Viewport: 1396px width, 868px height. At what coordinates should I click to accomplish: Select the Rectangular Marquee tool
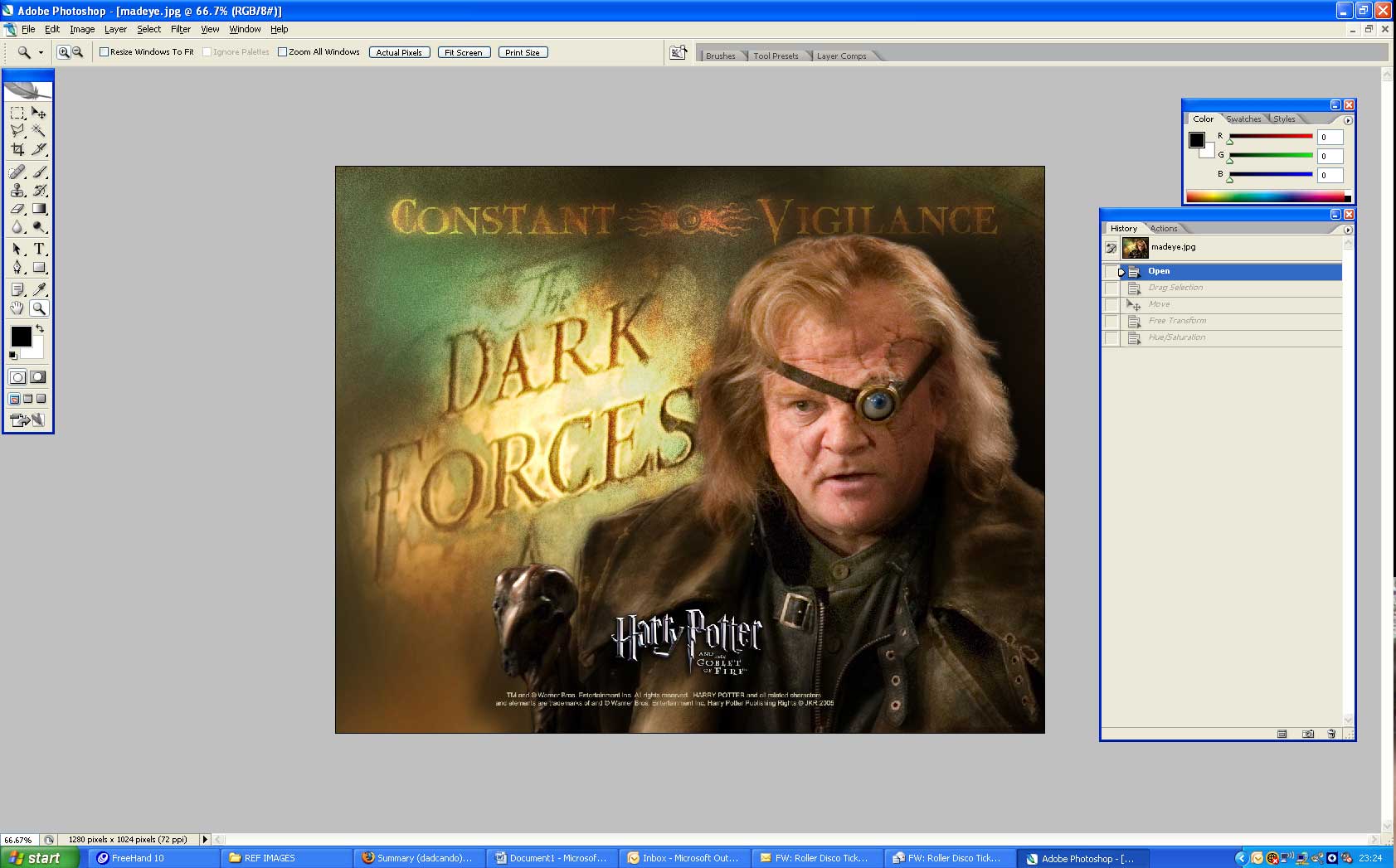(x=17, y=113)
